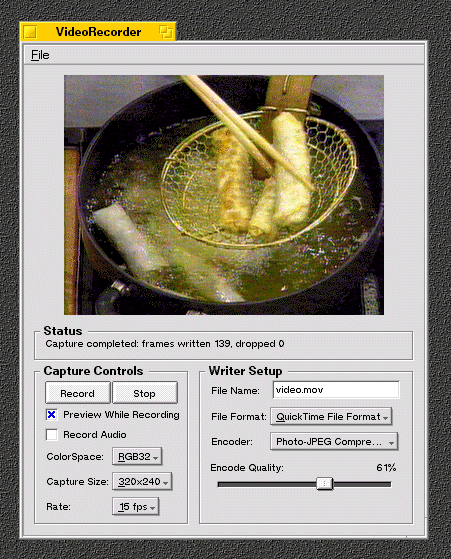
Task: Click the Record Audio label text
Action: click(95, 435)
